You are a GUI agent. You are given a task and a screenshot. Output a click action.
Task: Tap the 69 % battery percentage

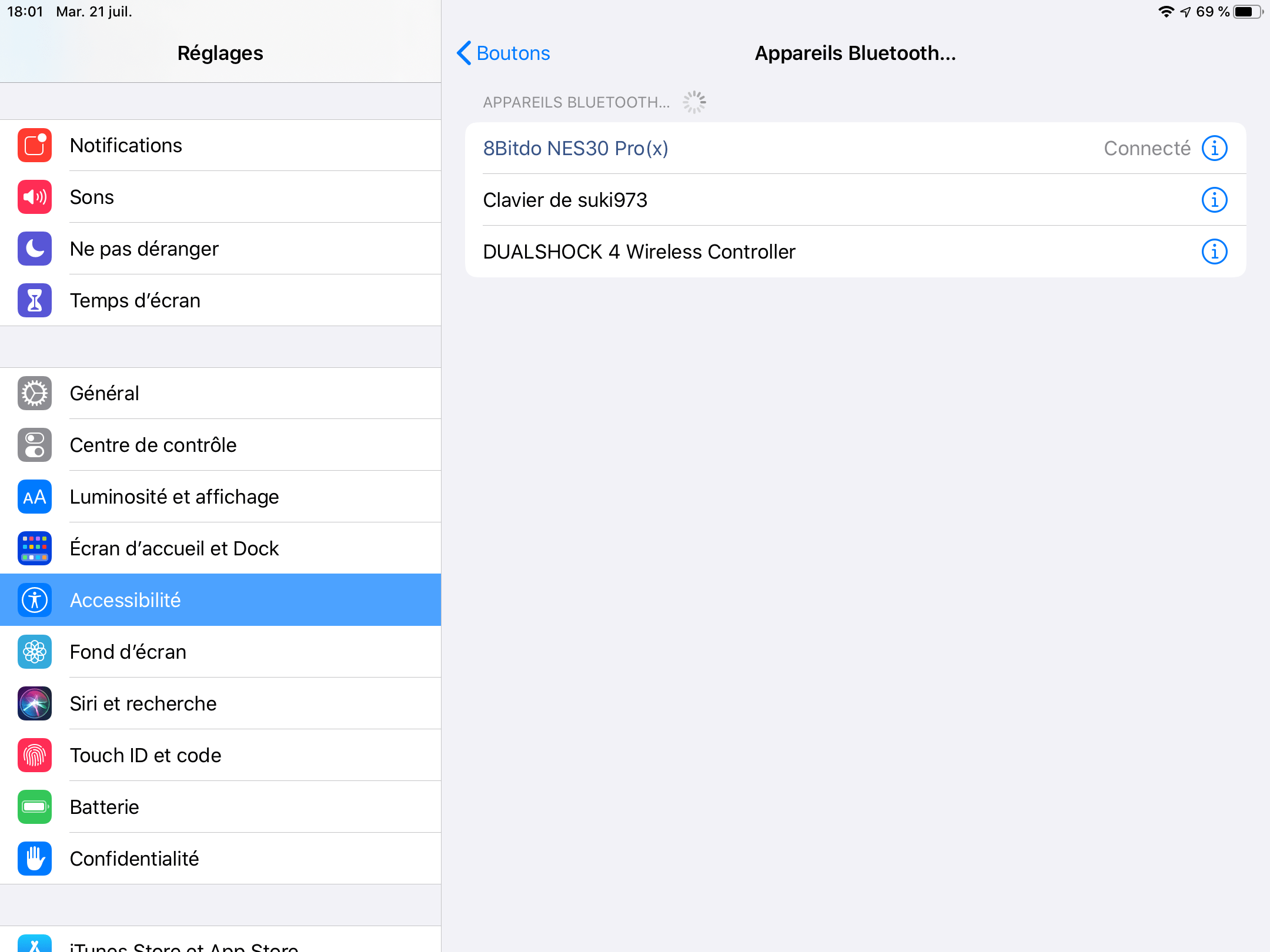pos(1212,12)
